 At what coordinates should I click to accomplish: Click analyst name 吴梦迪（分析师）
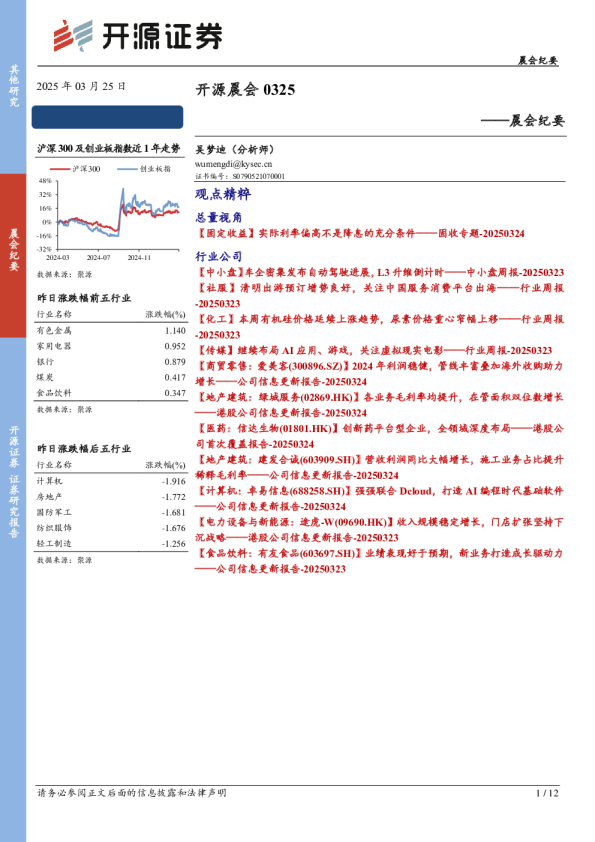coord(235,149)
